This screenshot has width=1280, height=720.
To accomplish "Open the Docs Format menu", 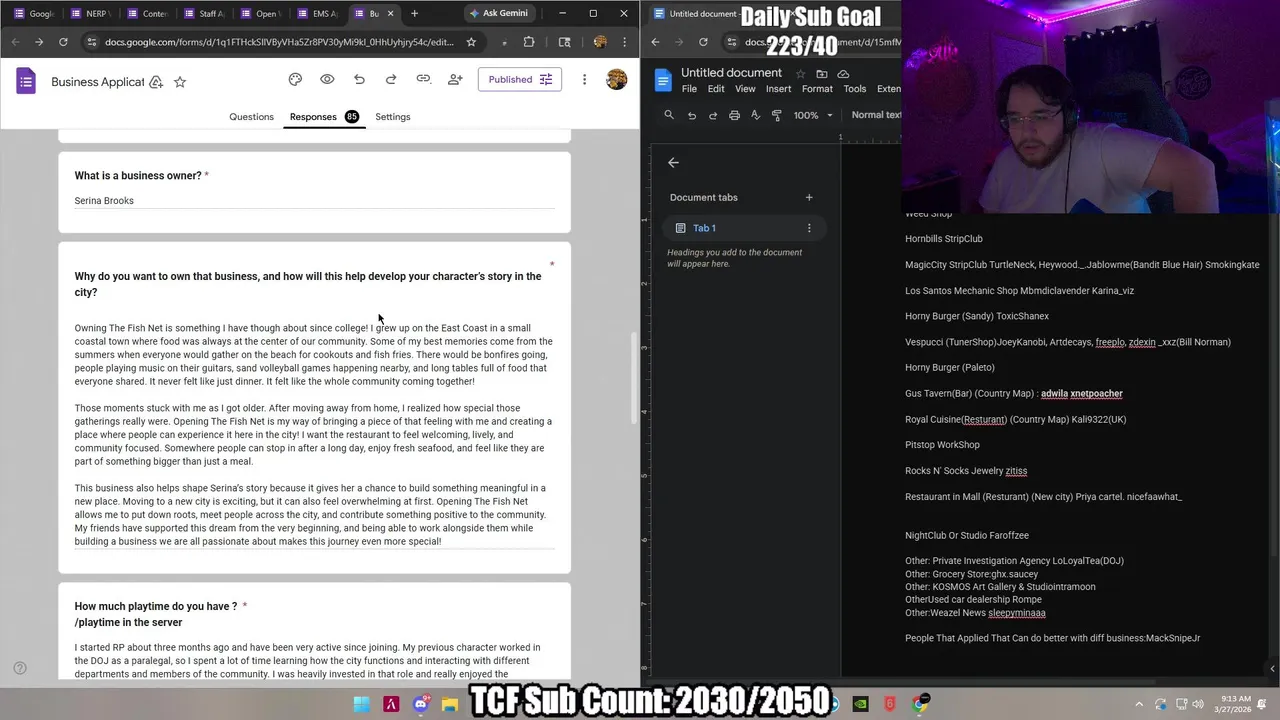I will point(817,89).
